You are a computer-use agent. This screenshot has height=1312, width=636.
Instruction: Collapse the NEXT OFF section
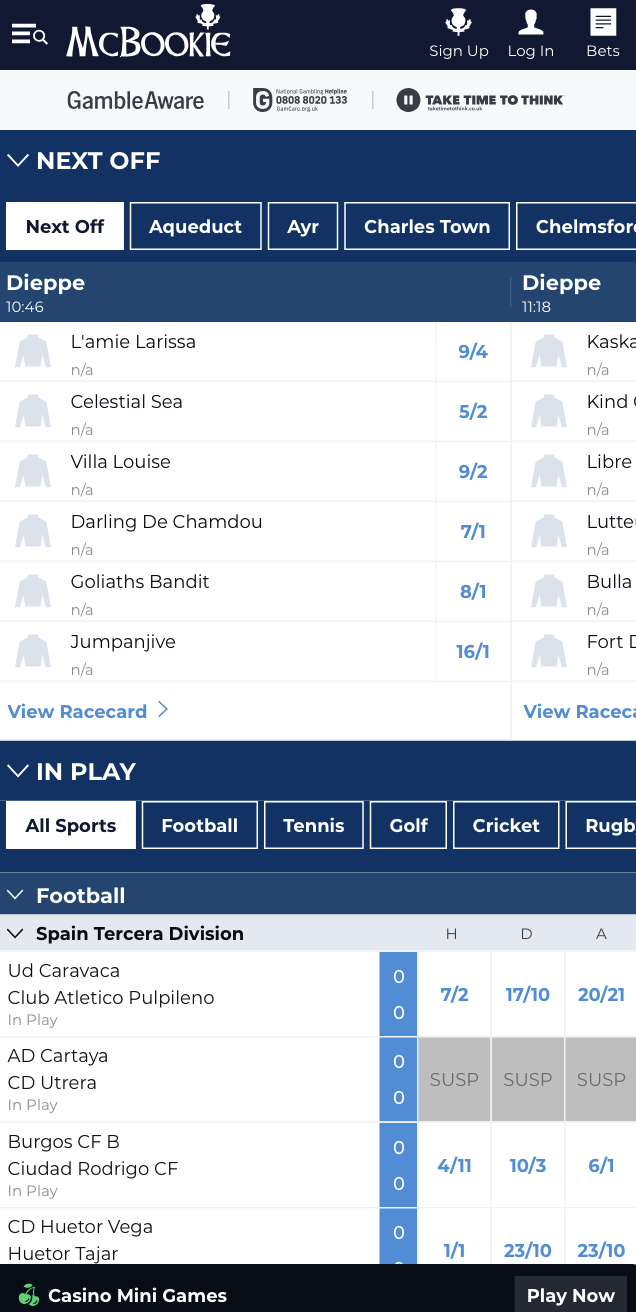click(x=17, y=159)
